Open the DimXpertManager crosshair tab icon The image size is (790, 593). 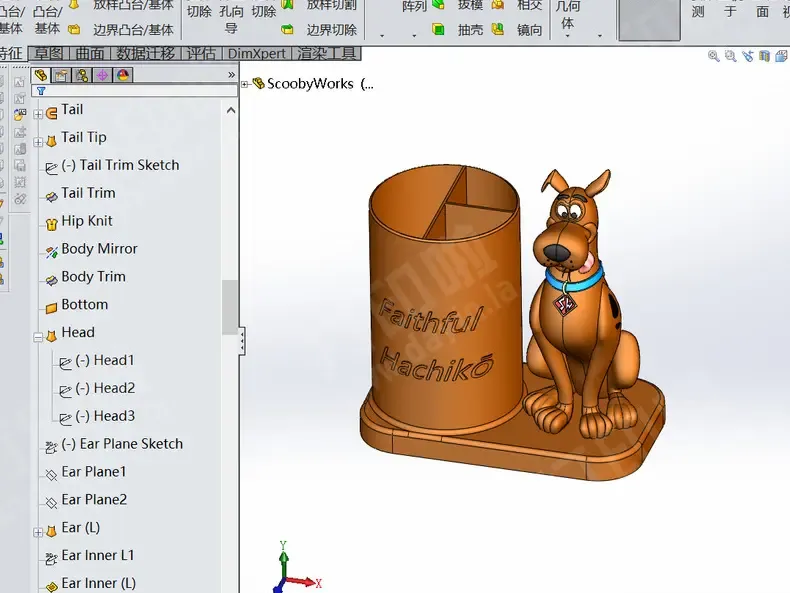(102, 76)
